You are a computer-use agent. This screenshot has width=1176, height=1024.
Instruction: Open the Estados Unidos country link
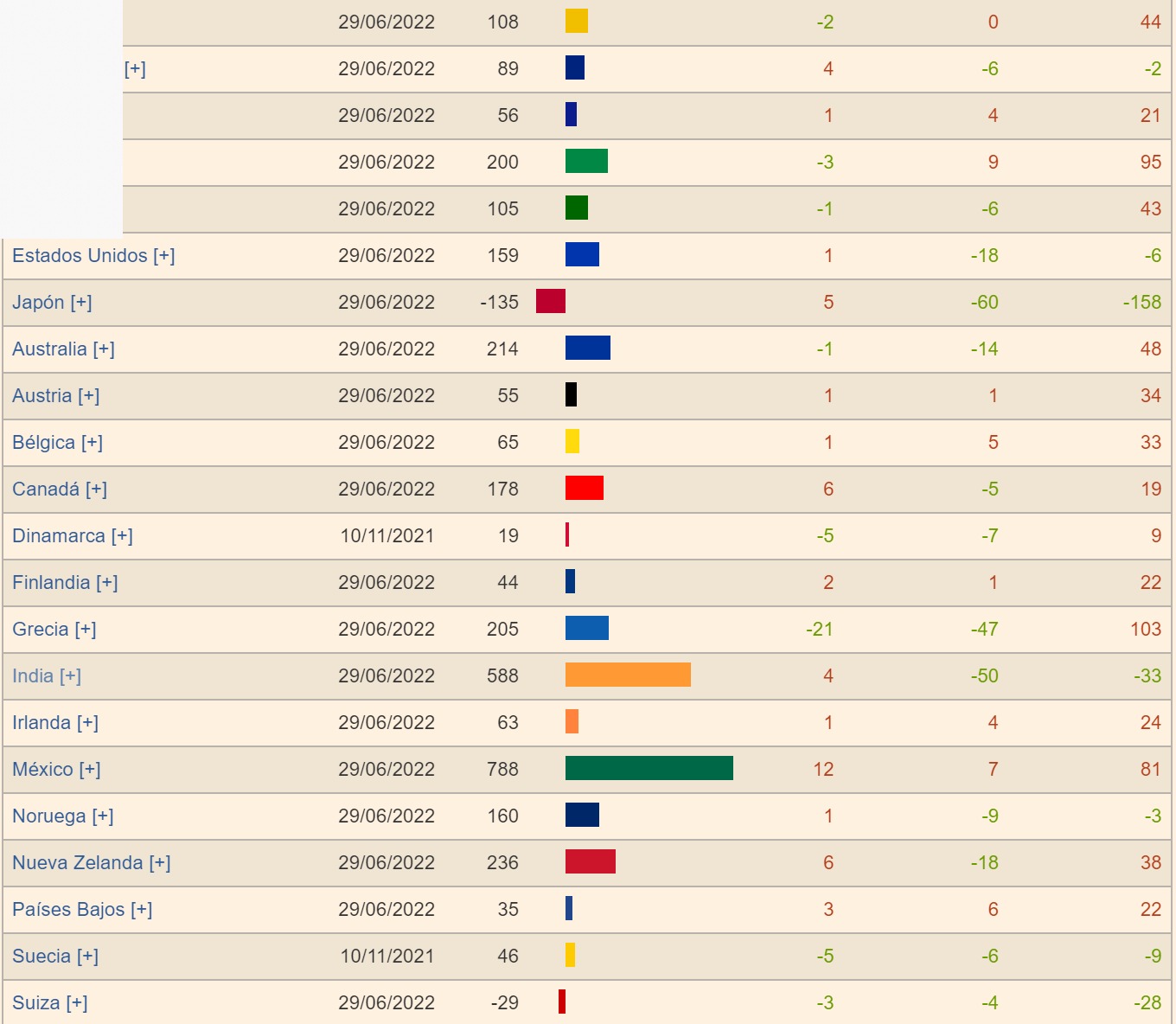tap(80, 256)
